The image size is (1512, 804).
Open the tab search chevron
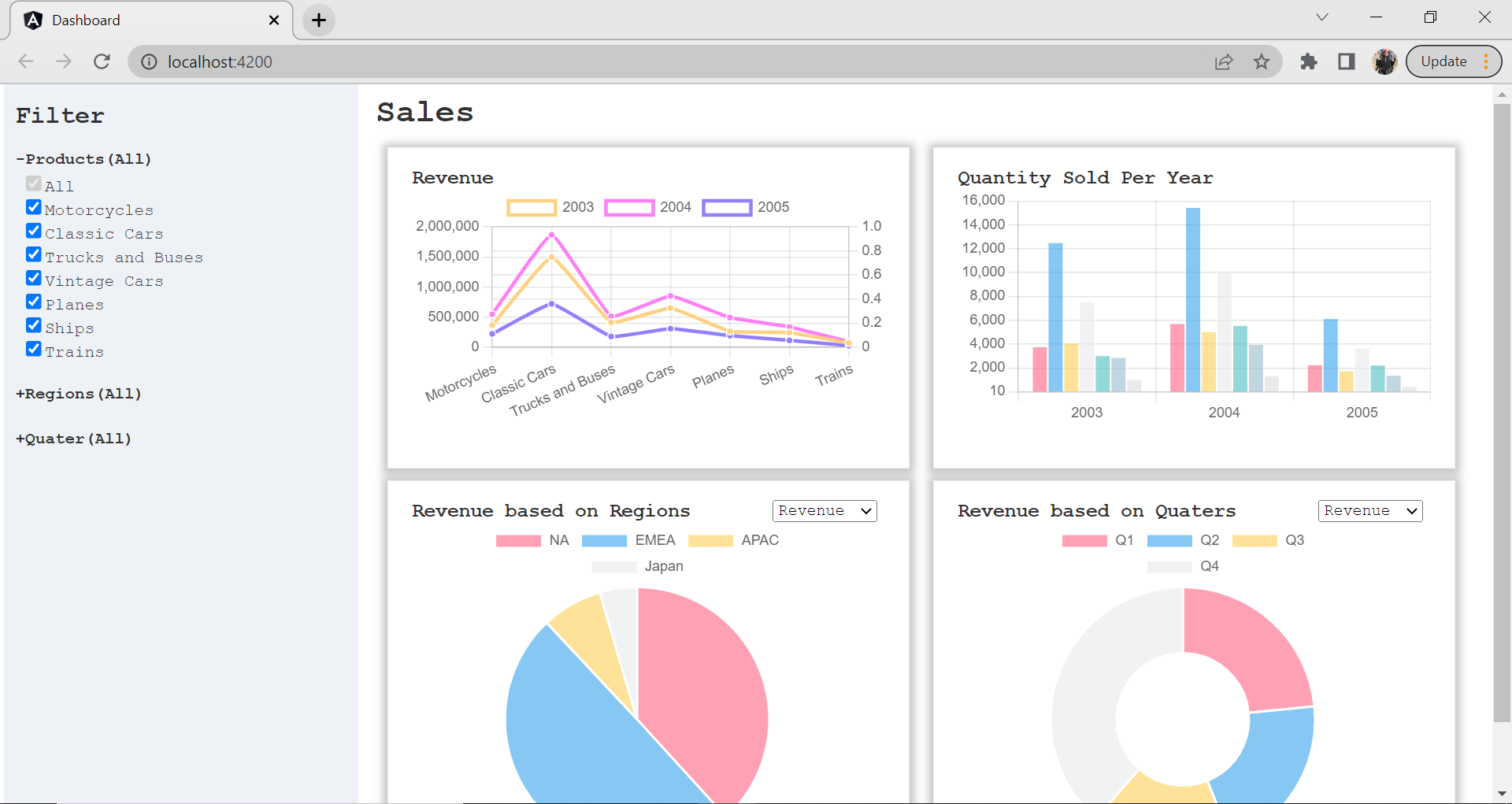(1322, 17)
